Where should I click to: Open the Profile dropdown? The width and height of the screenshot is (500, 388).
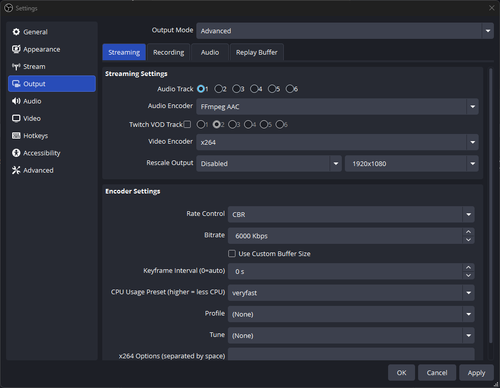click(x=351, y=314)
